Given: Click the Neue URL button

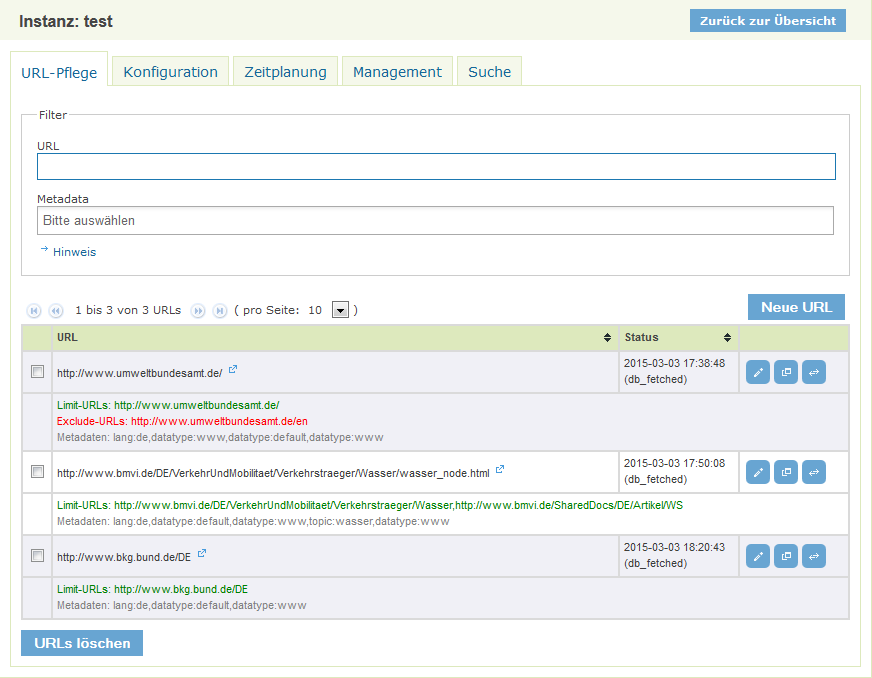Looking at the screenshot, I should (796, 307).
